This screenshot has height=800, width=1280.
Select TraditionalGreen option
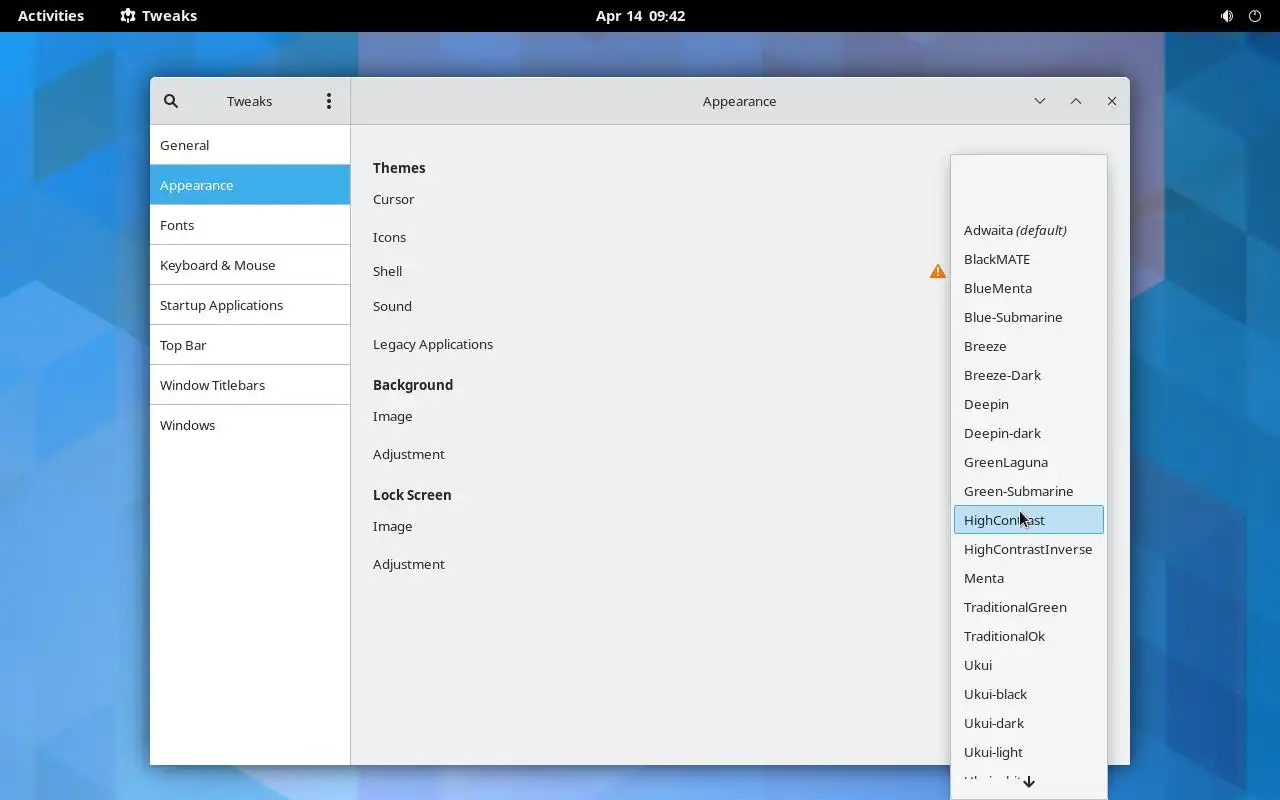(1029, 607)
